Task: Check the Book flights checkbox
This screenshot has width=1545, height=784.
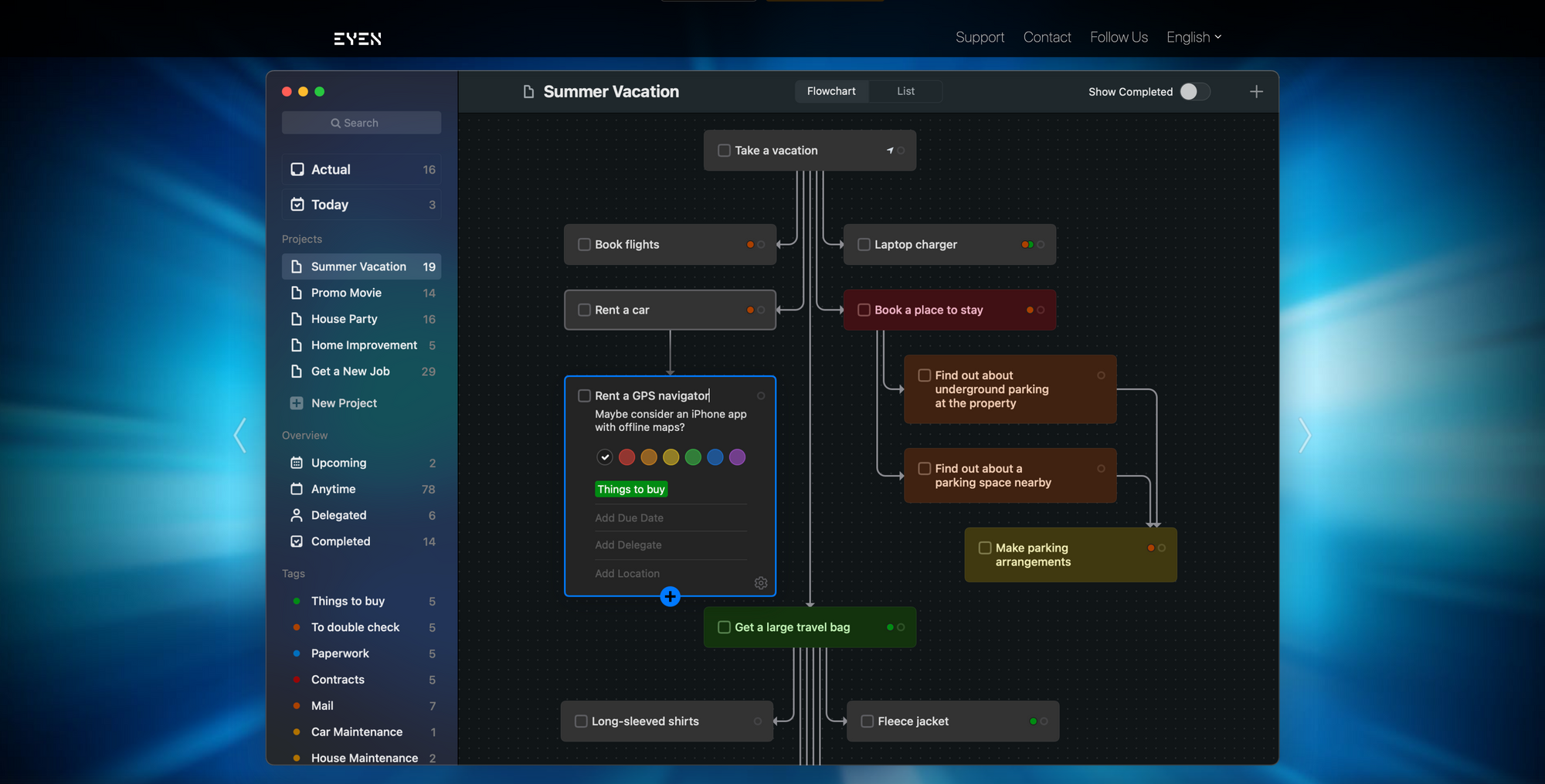Action: (584, 245)
